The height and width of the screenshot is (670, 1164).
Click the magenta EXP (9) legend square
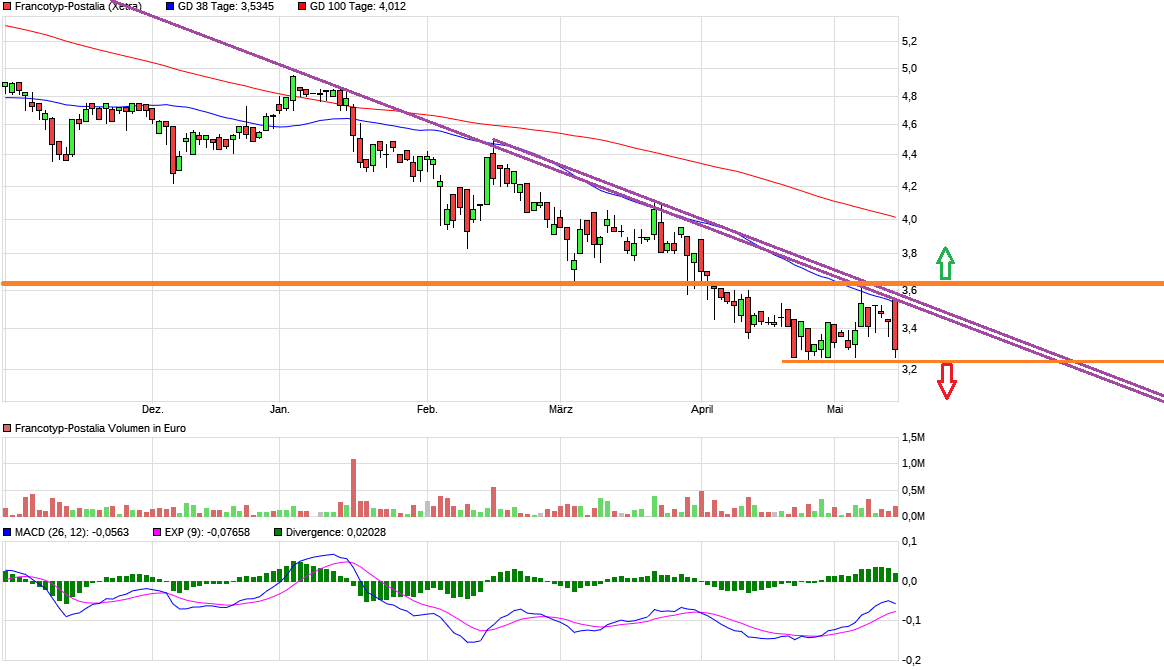tap(157, 532)
